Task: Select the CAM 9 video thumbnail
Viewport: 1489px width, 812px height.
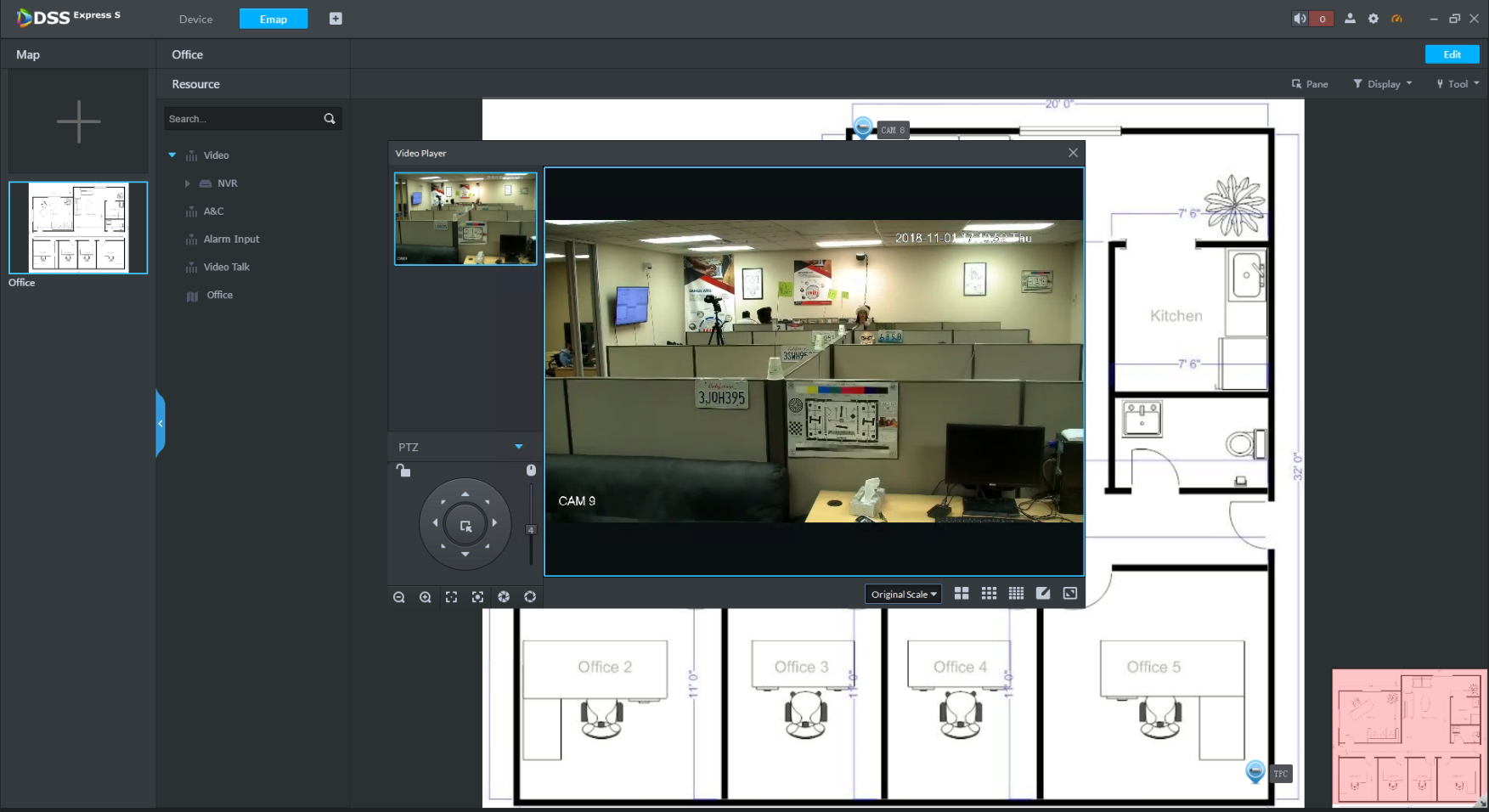Action: [x=465, y=219]
